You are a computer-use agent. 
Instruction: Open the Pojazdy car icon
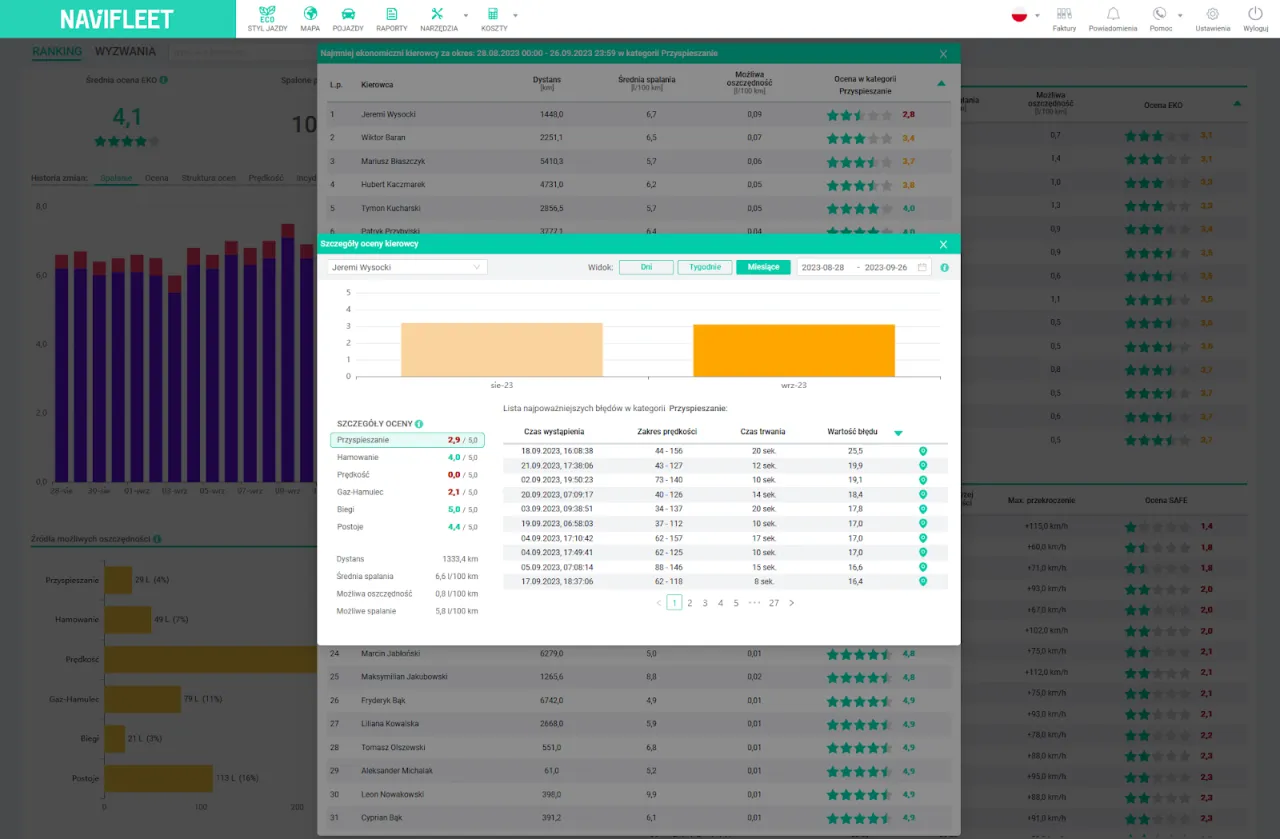click(348, 15)
